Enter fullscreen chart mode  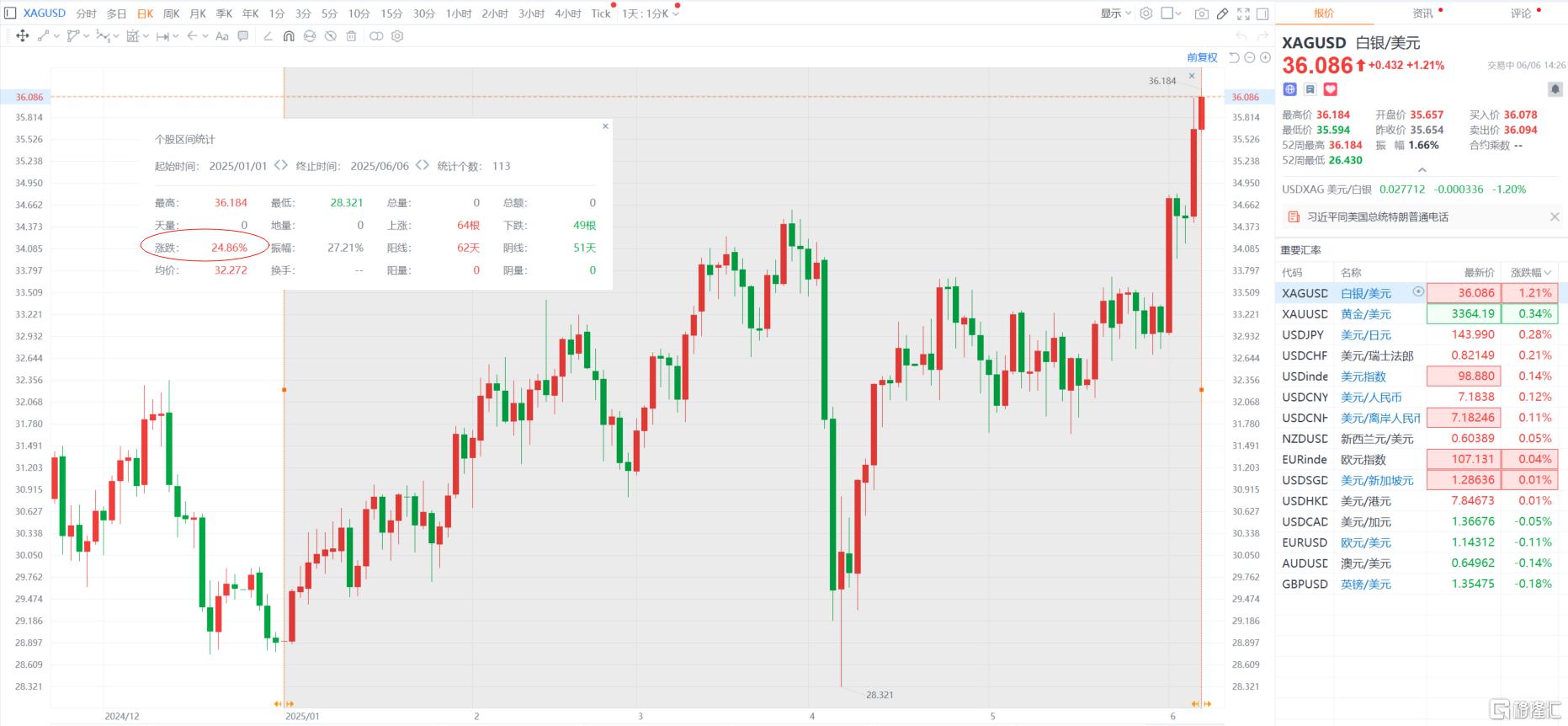point(1243,13)
